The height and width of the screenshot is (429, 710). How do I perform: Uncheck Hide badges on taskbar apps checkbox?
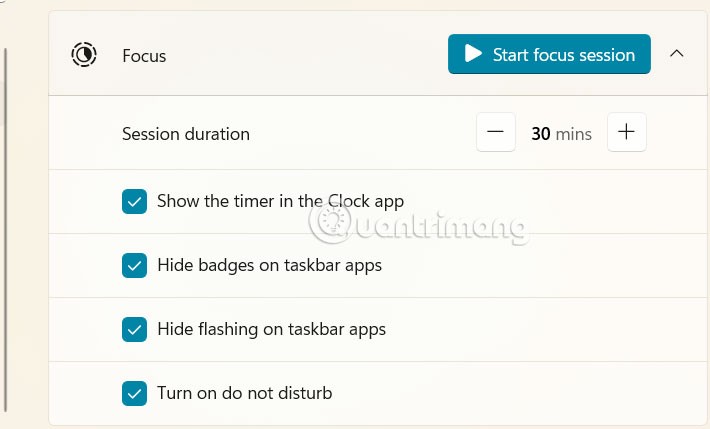[134, 265]
